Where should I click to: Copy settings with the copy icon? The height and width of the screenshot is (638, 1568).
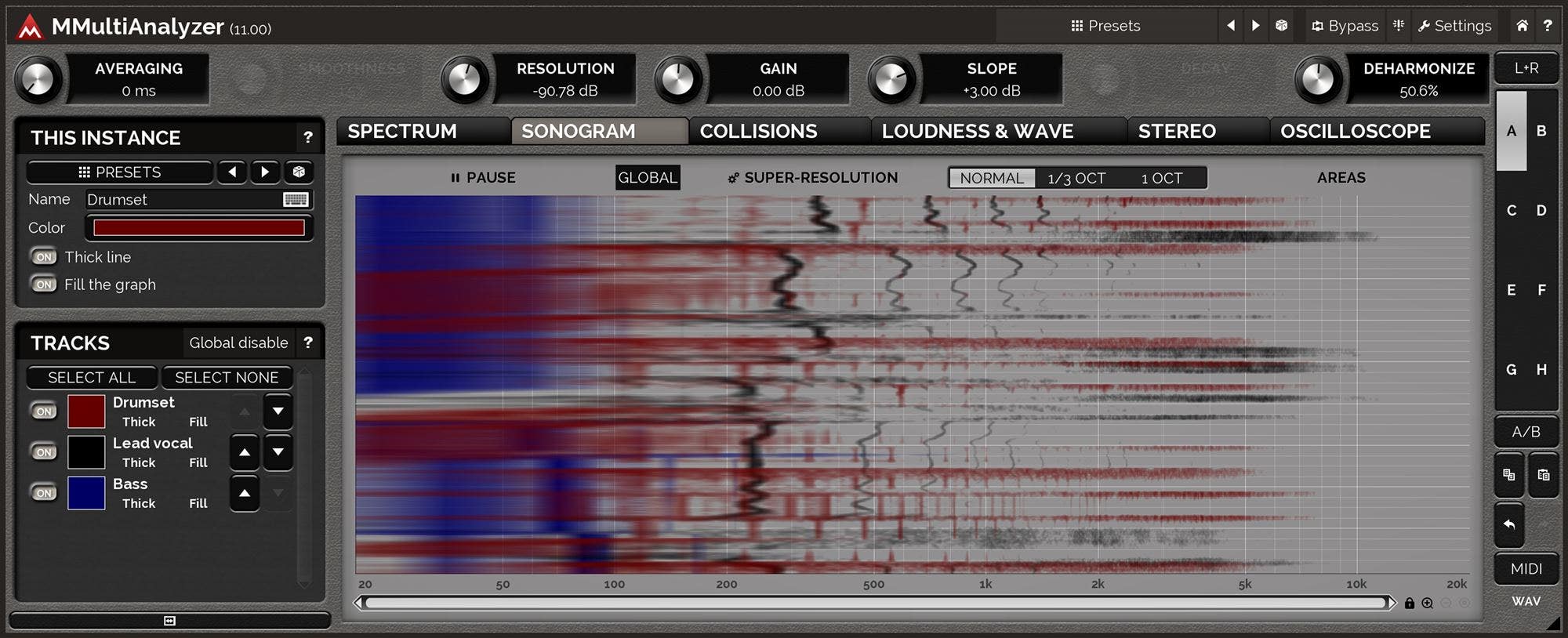coord(1509,475)
